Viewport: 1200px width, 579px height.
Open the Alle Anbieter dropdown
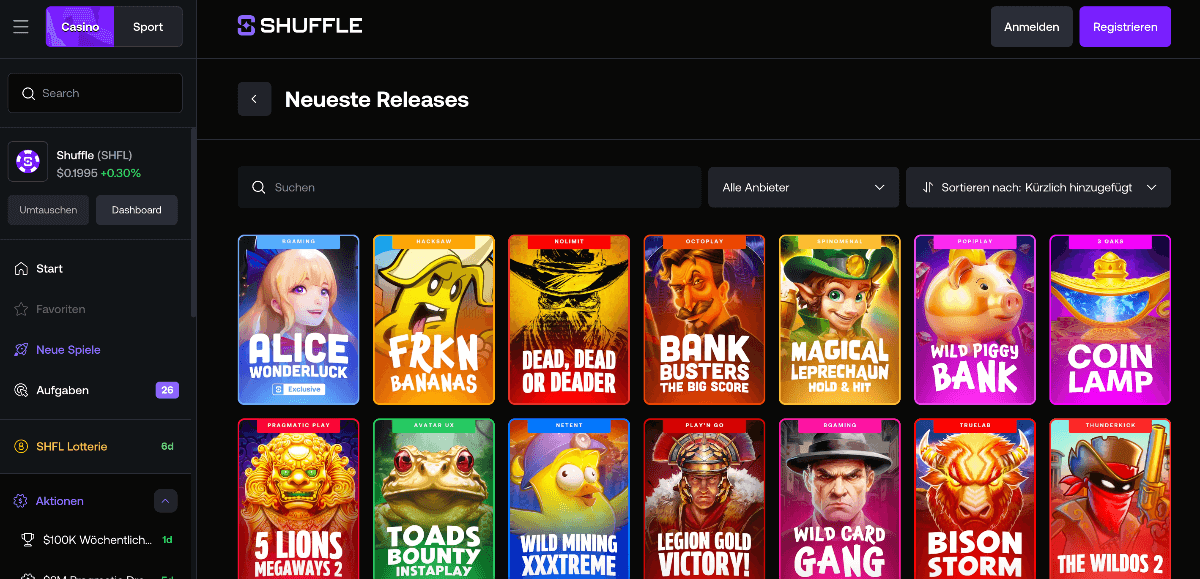point(802,187)
